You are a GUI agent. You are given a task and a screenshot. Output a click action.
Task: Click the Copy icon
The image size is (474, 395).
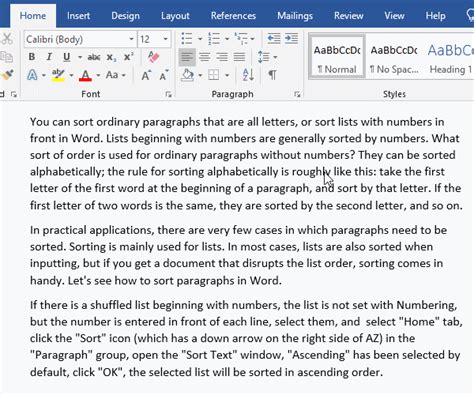coord(6,57)
